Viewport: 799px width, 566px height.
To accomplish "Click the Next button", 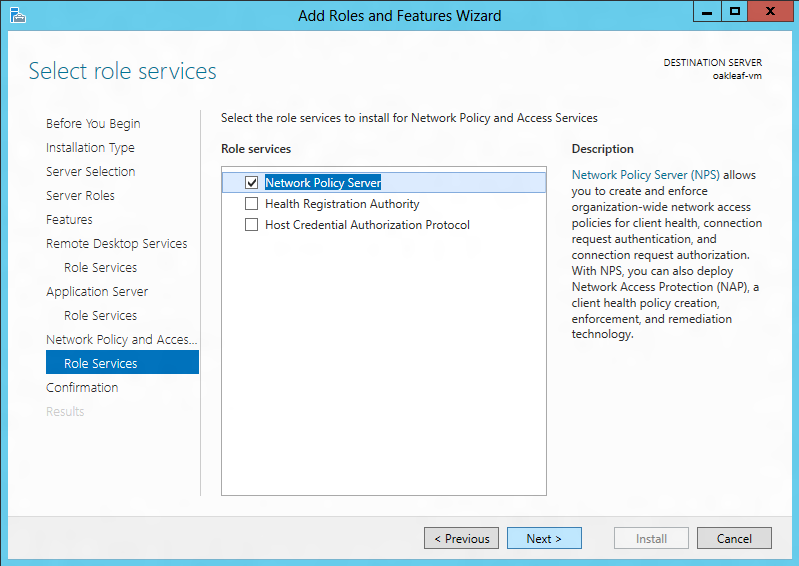I will (544, 538).
